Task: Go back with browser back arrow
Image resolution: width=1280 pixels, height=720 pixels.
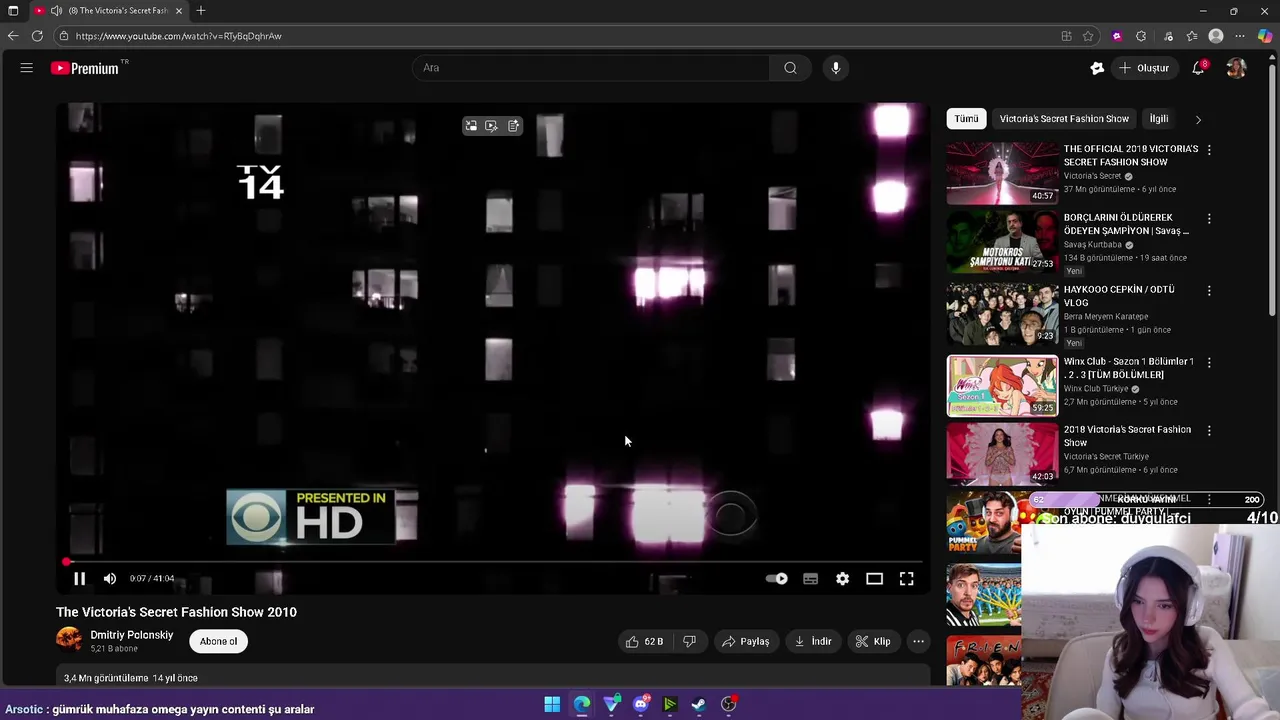Action: [12, 36]
